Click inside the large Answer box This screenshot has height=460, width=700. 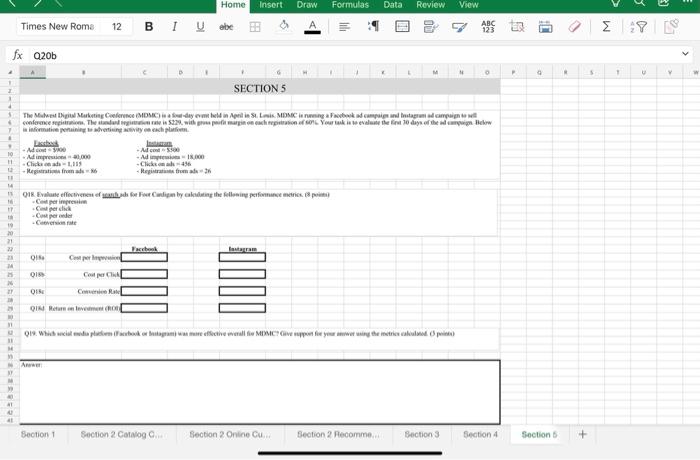coord(260,392)
